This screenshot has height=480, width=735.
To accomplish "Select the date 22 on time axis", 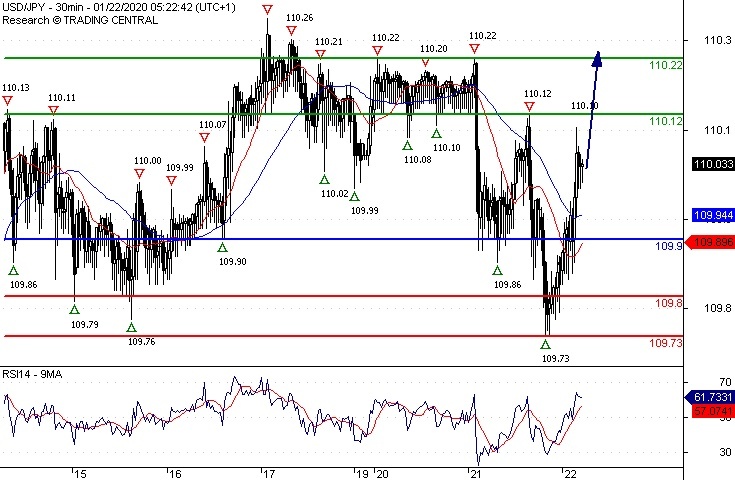I will (570, 474).
